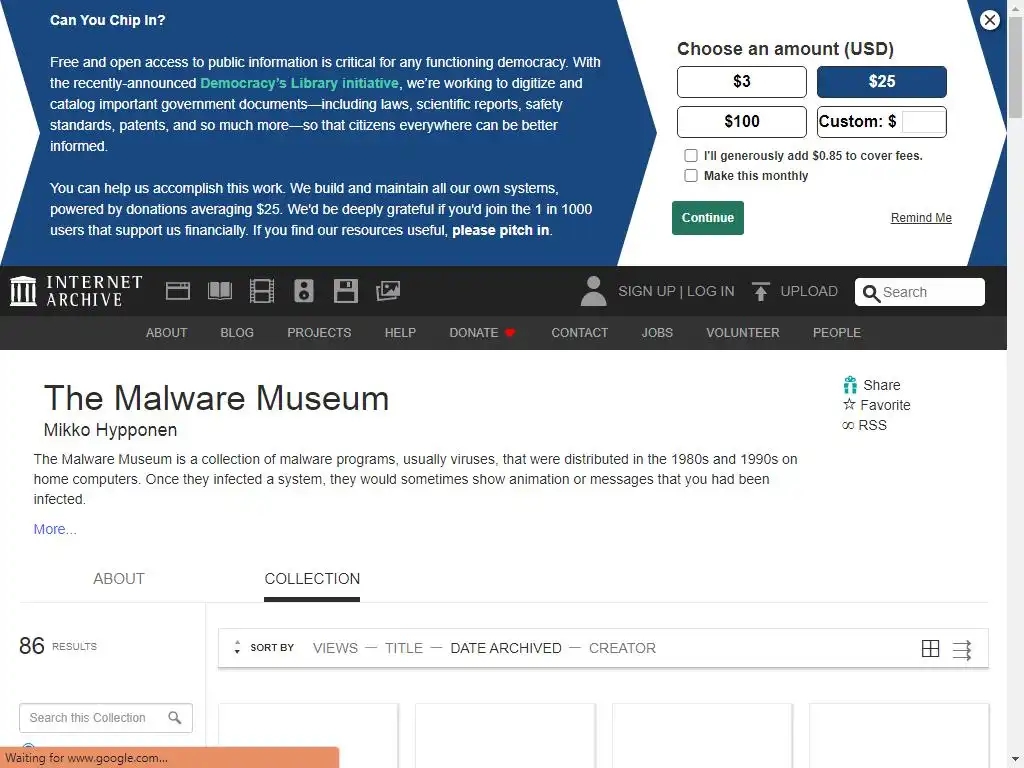
Task: Click the UPLOAD link
Action: (x=808, y=291)
